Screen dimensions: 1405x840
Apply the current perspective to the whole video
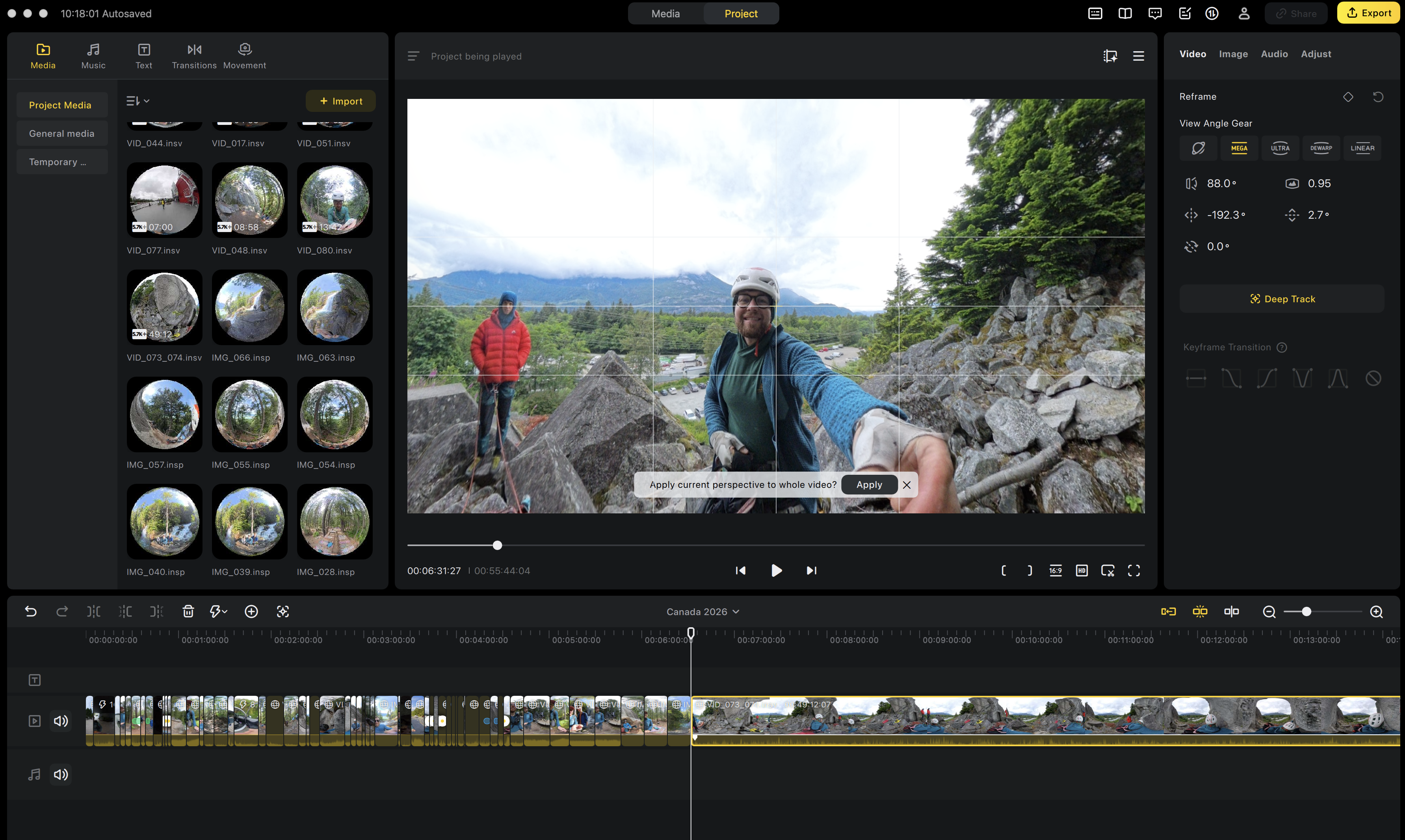pyautogui.click(x=868, y=485)
